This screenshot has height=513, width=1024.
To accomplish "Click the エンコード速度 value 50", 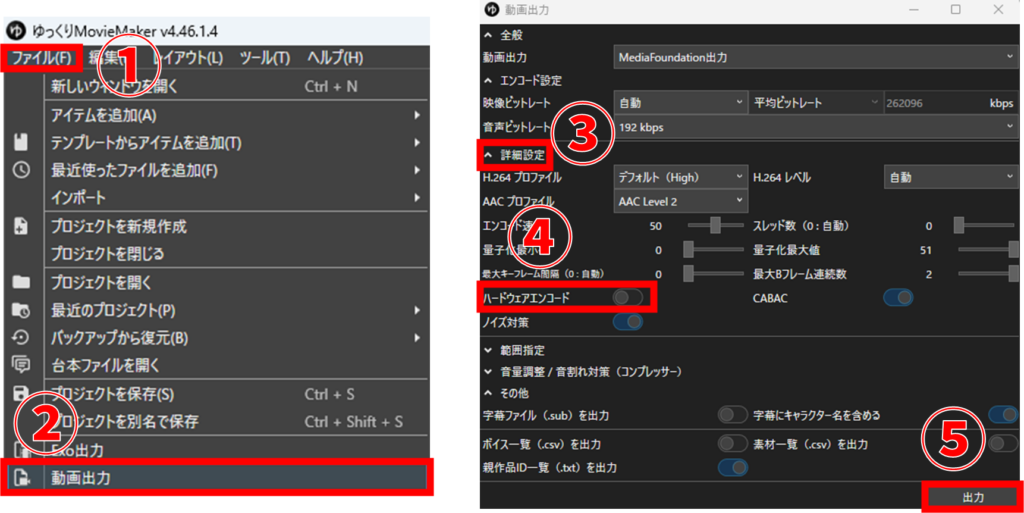I will 656,226.
